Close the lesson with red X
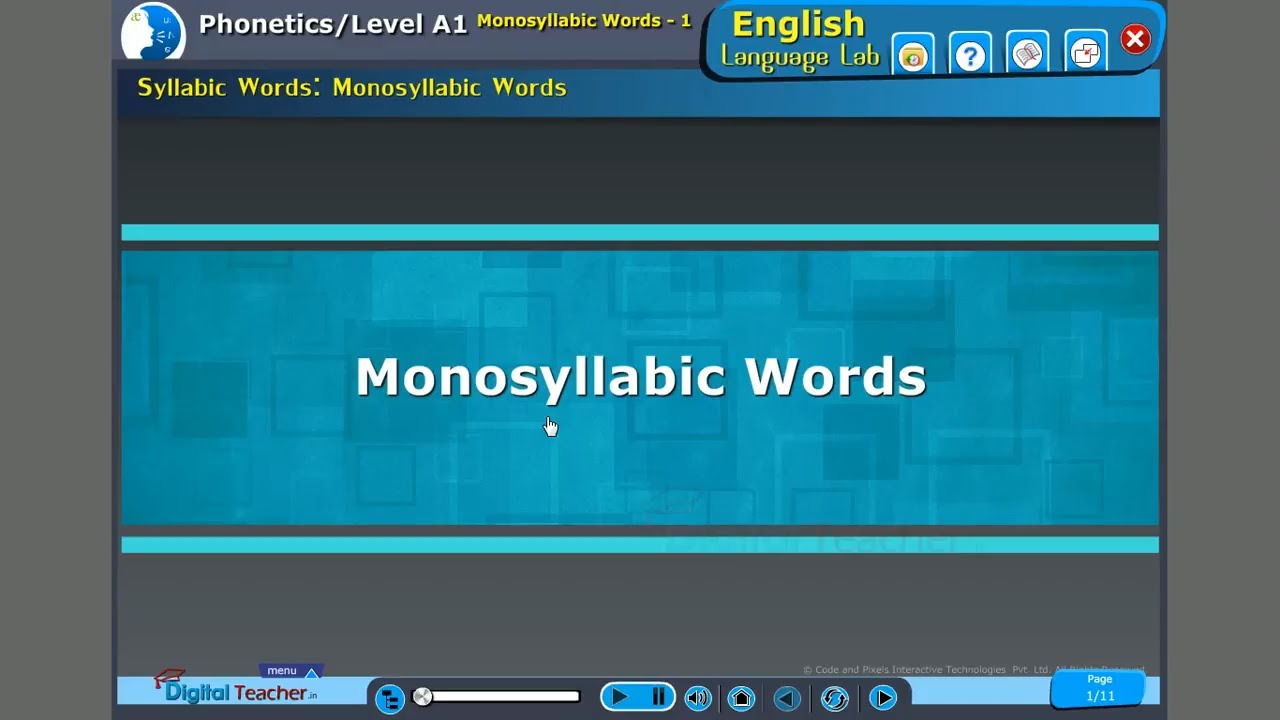The height and width of the screenshot is (720, 1280). click(x=1134, y=39)
